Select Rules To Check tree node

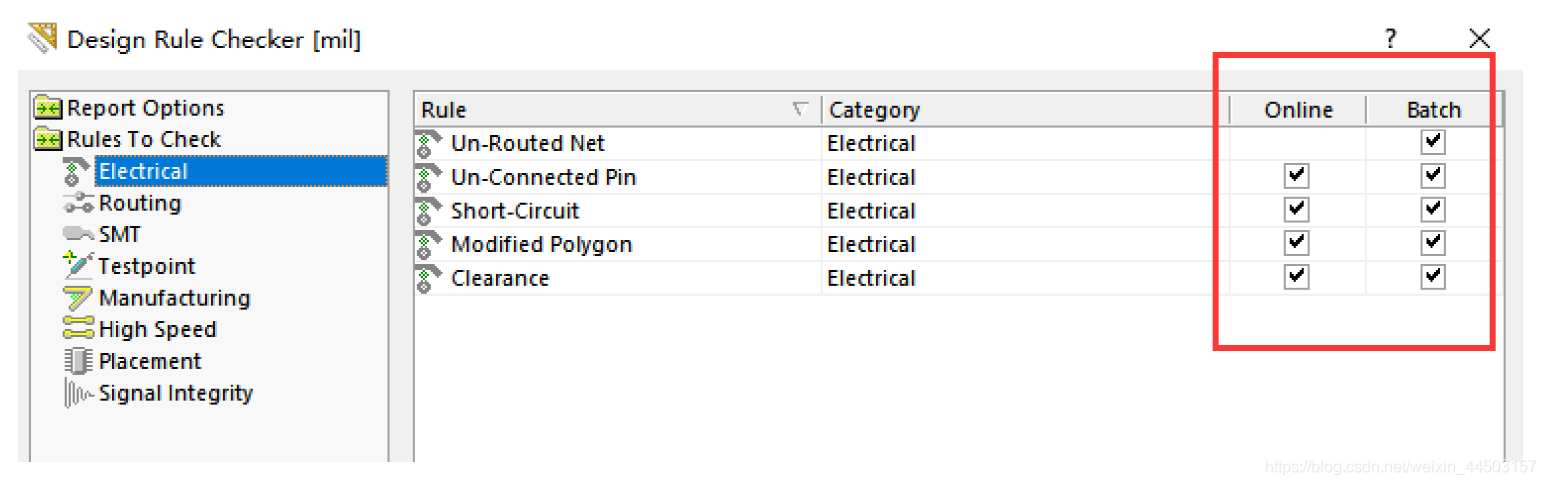coord(144,140)
